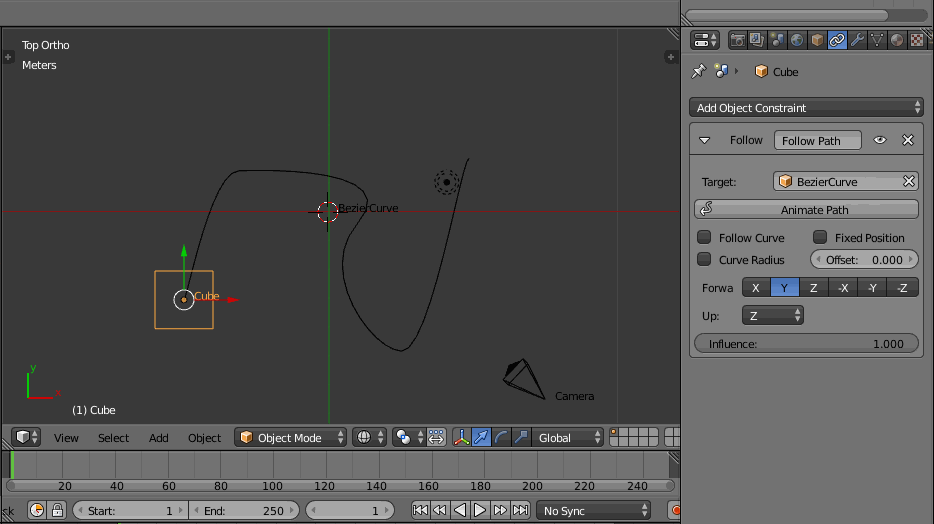Open the Add Object Constraint dropdown
This screenshot has width=934, height=524.
point(806,108)
